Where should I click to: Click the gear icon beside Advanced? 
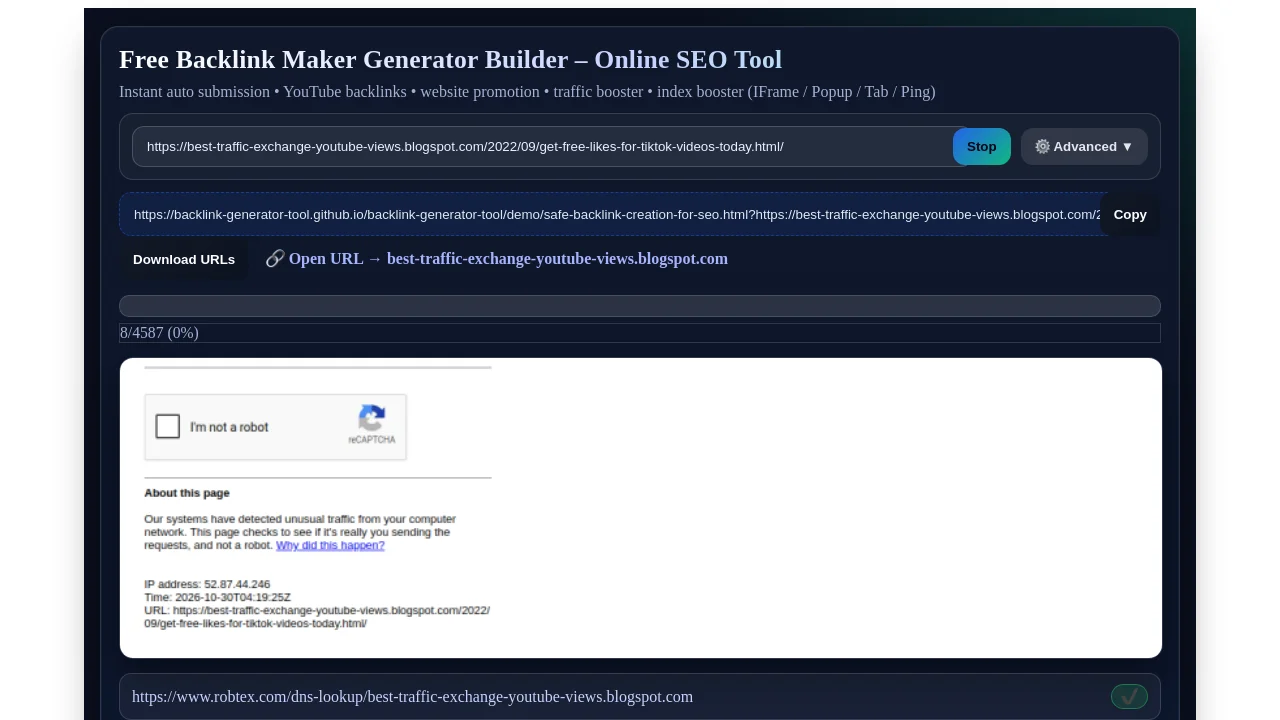(x=1042, y=146)
